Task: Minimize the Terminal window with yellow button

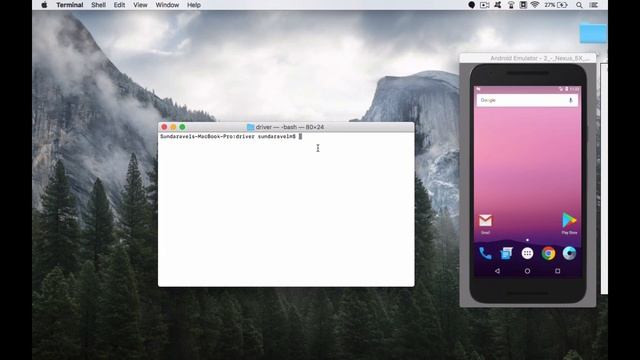Action: click(173, 127)
